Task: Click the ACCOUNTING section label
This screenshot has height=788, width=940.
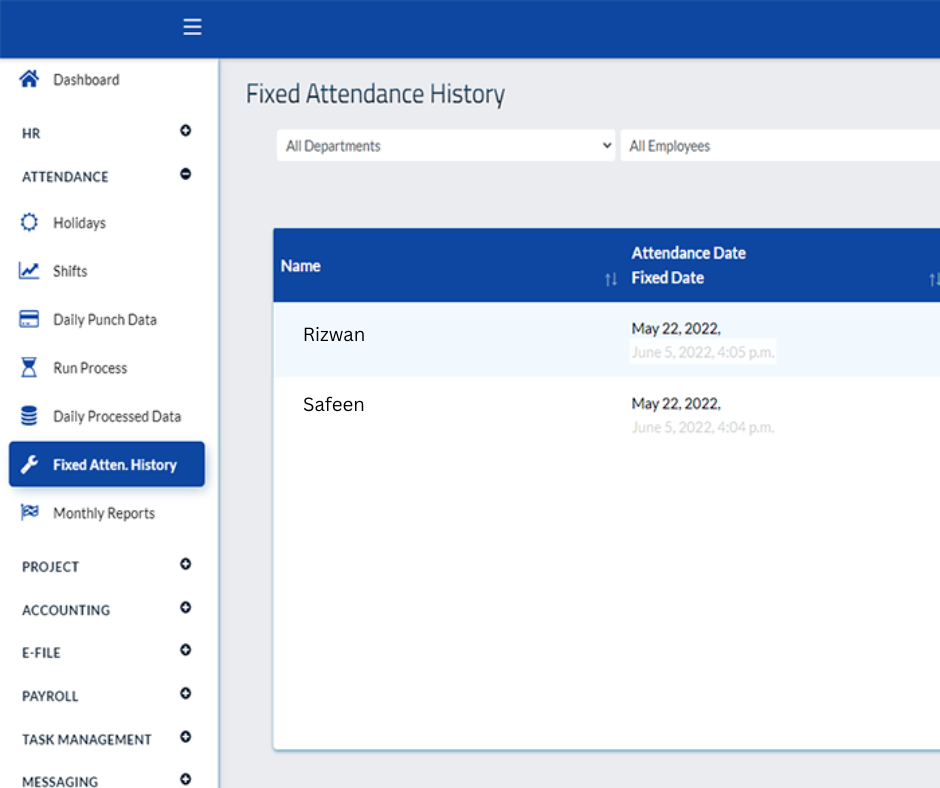Action: 66,610
